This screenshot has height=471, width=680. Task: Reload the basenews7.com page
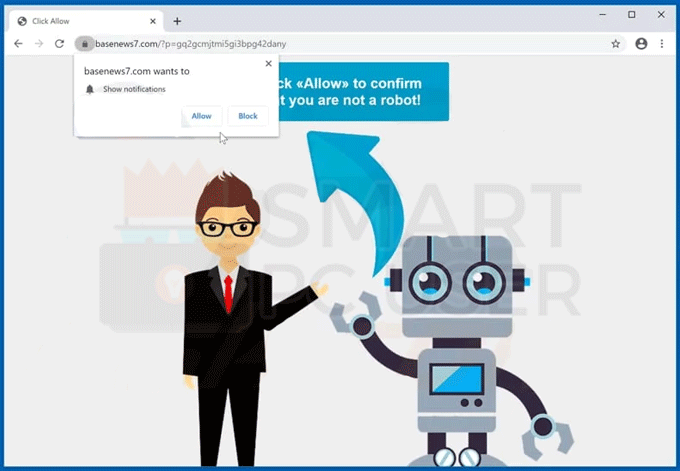60,44
